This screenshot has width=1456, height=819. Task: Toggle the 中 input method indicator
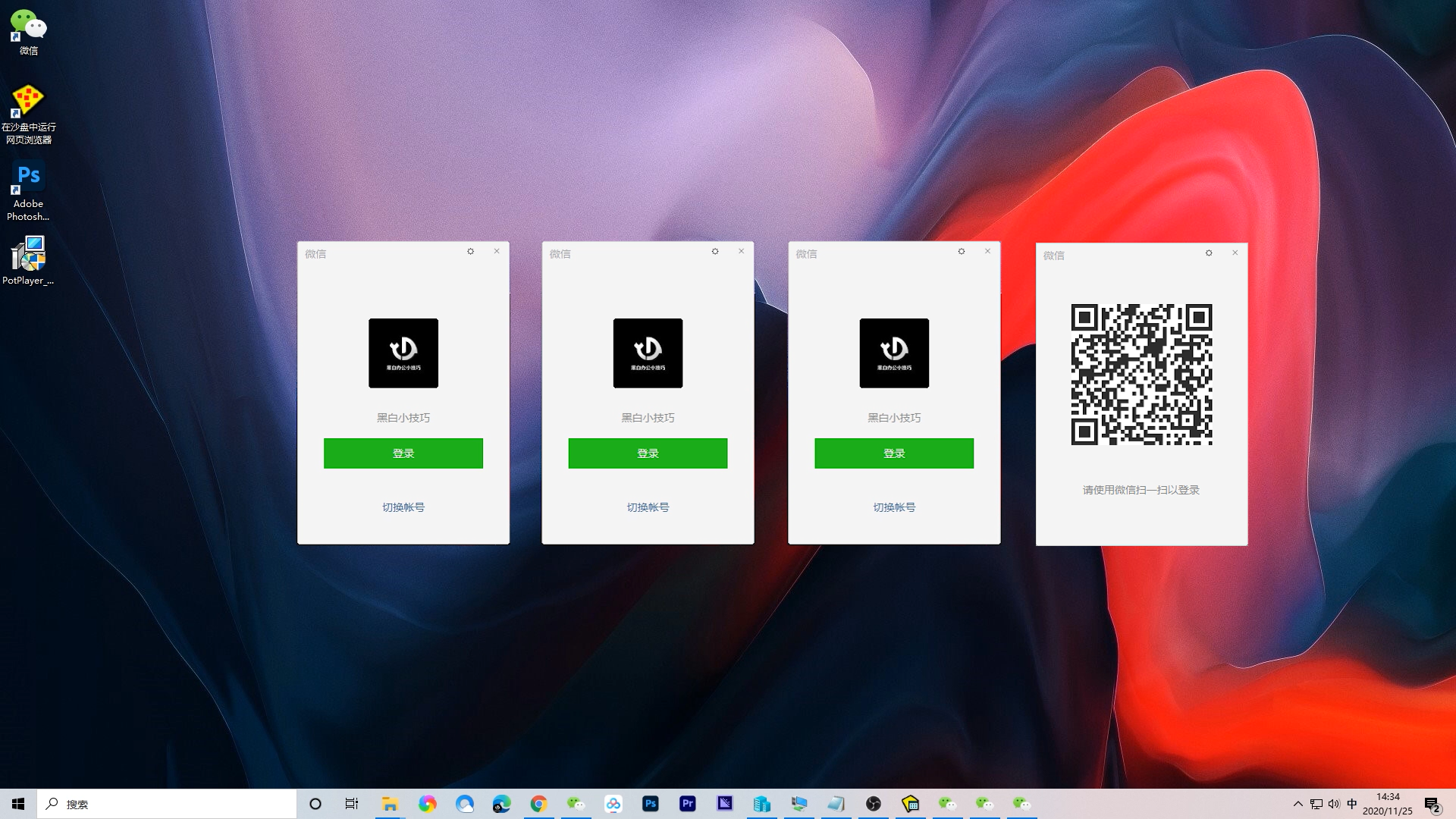[1351, 804]
